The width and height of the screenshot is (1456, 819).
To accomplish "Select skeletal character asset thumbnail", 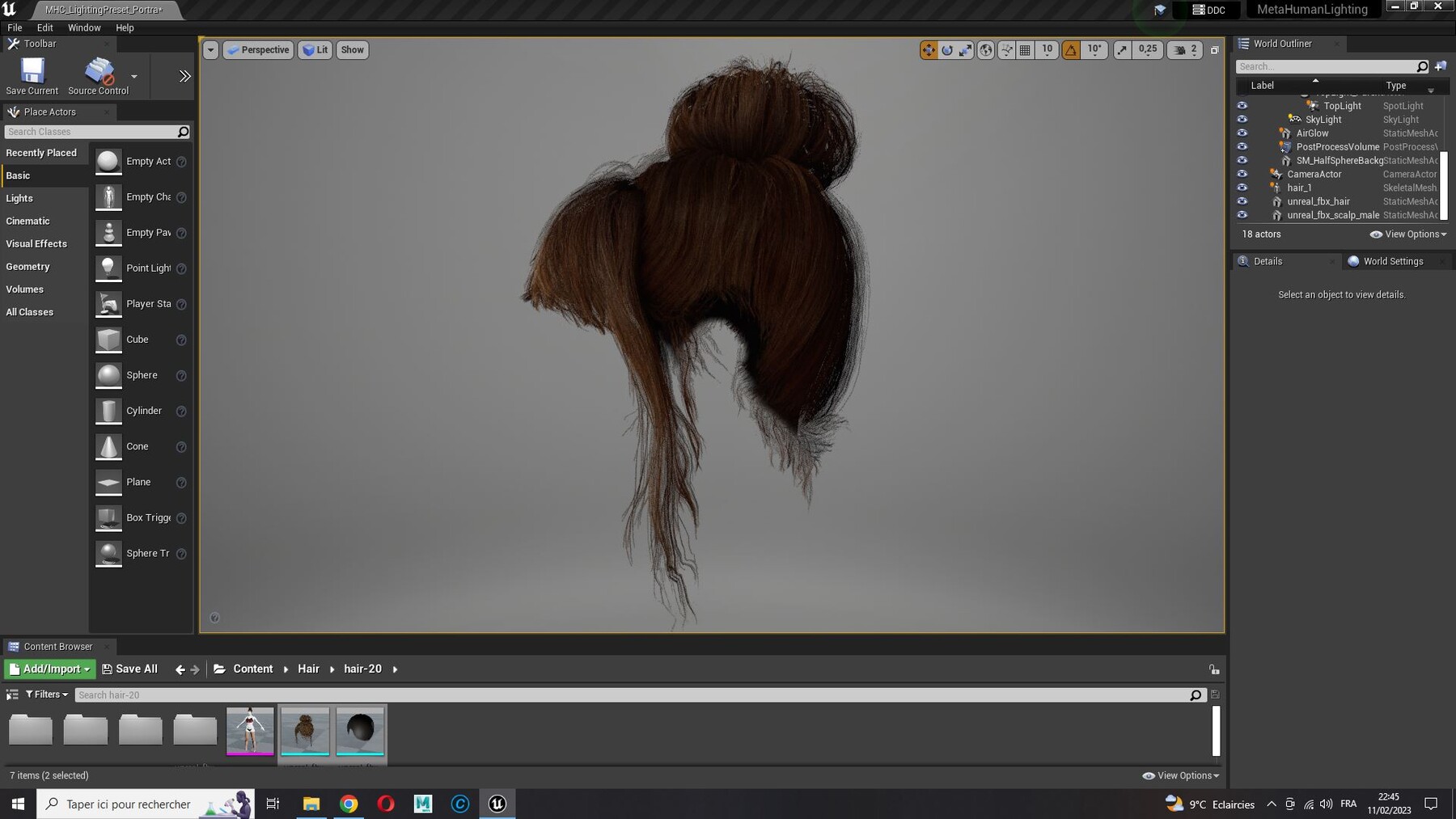I will coord(250,730).
